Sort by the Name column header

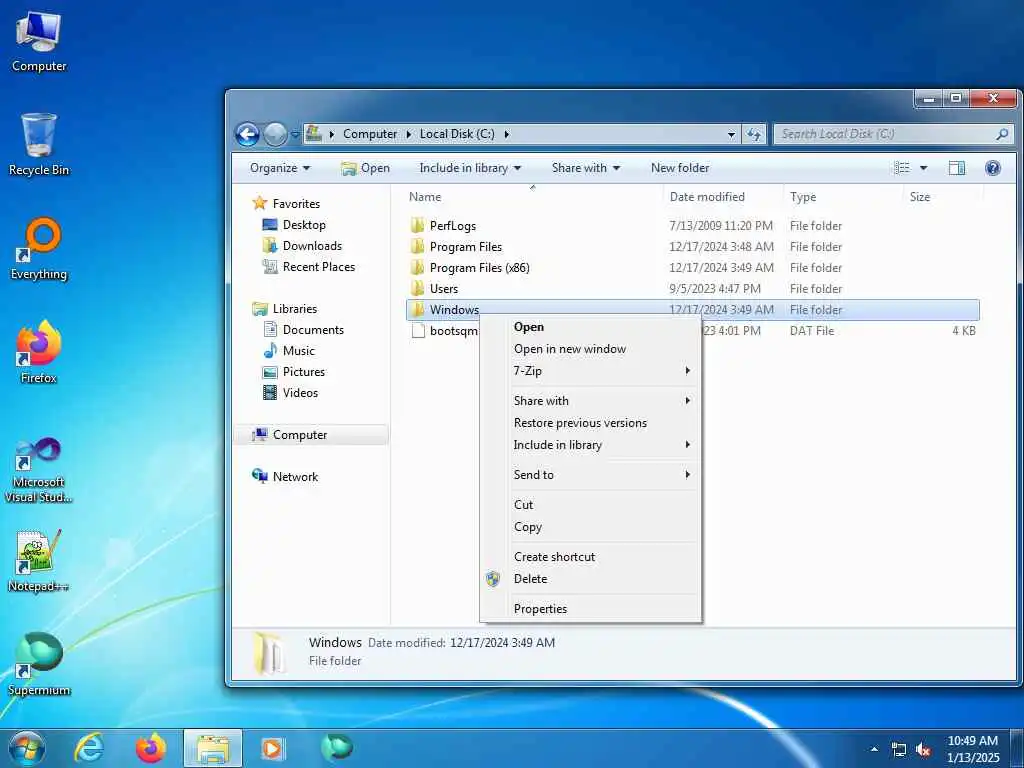point(532,197)
